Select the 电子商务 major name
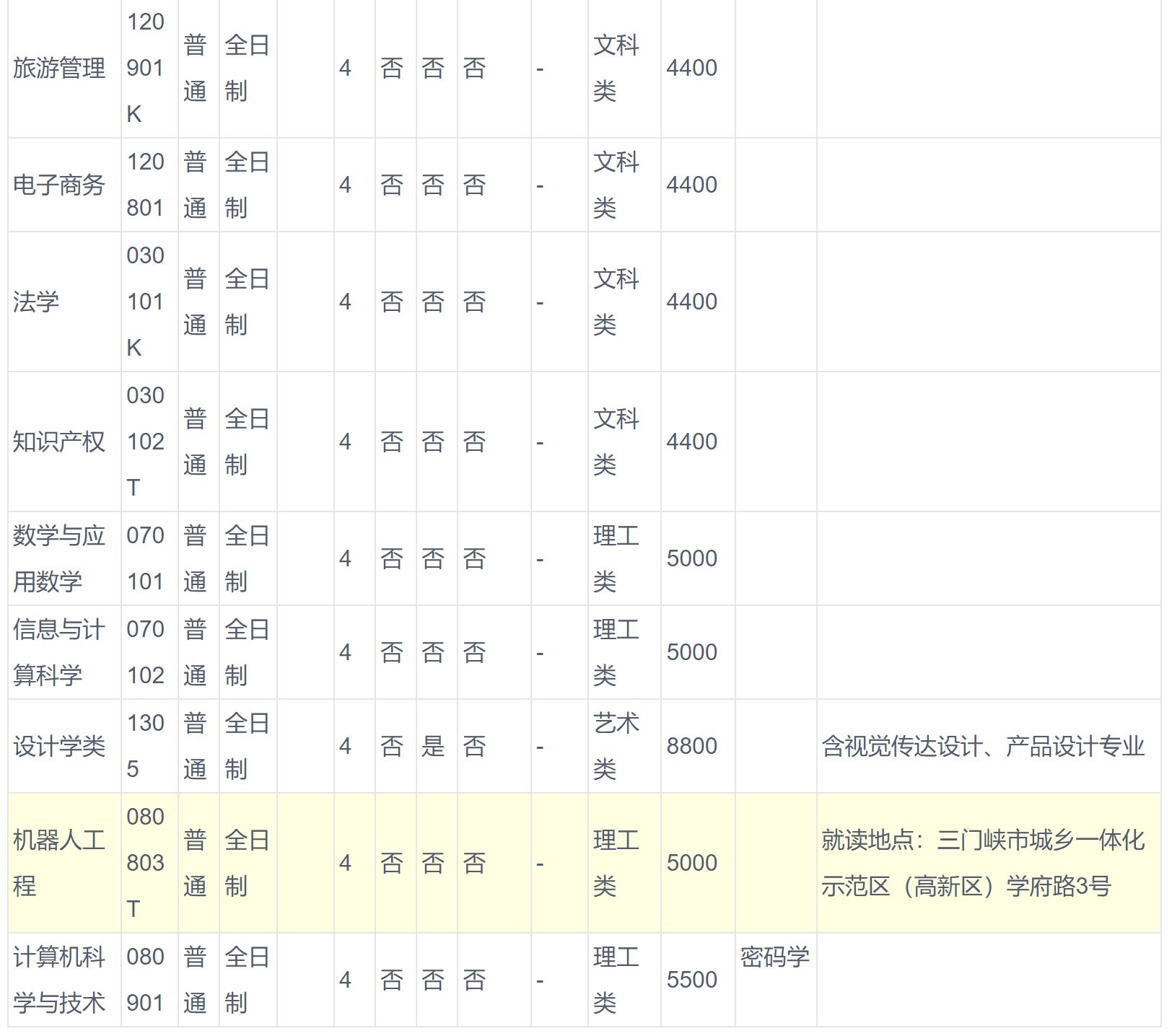 coord(59,185)
